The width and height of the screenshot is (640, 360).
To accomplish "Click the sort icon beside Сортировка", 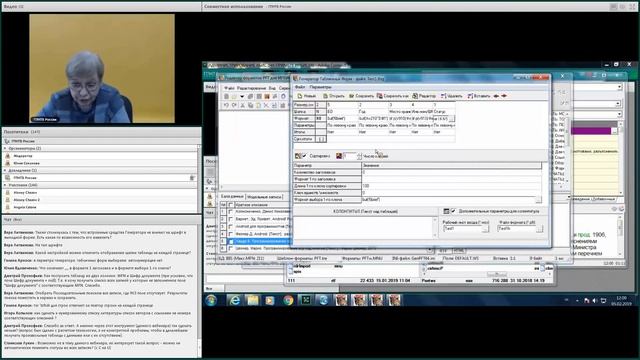I will pyautogui.click(x=298, y=156).
